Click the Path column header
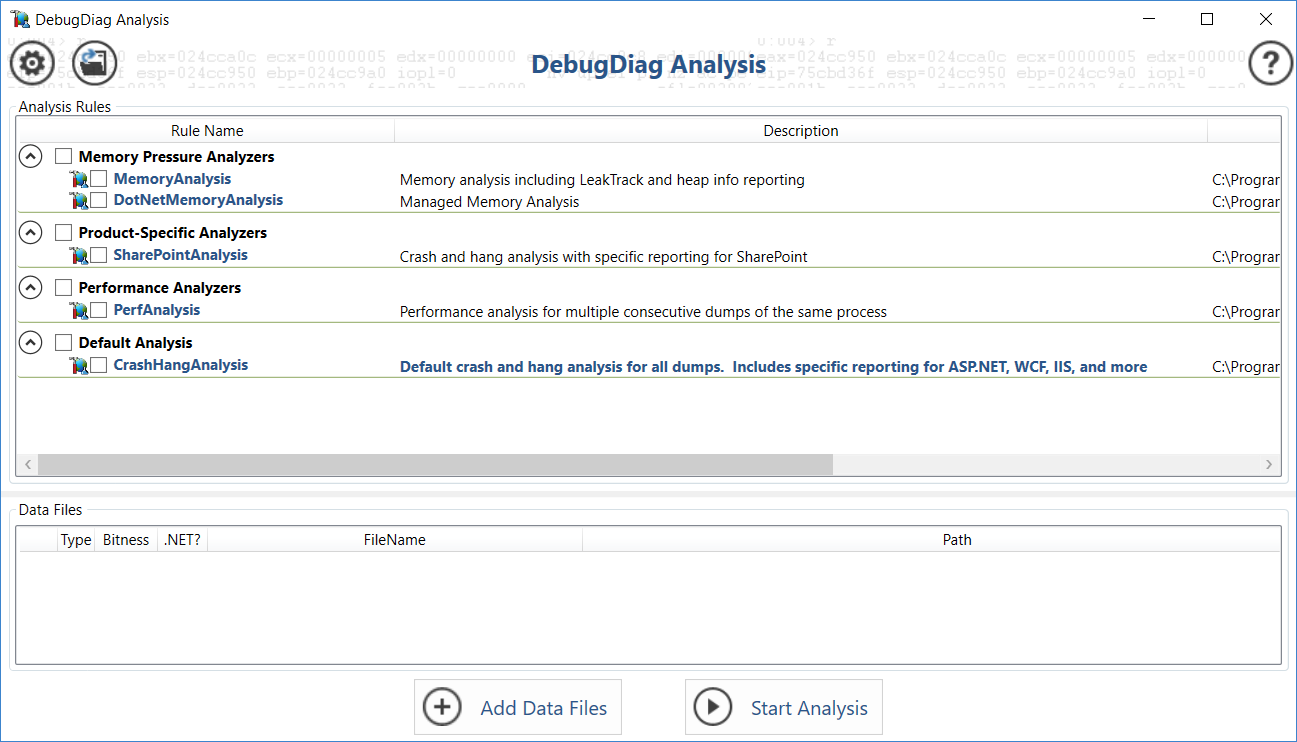This screenshot has width=1297, height=742. tap(957, 540)
